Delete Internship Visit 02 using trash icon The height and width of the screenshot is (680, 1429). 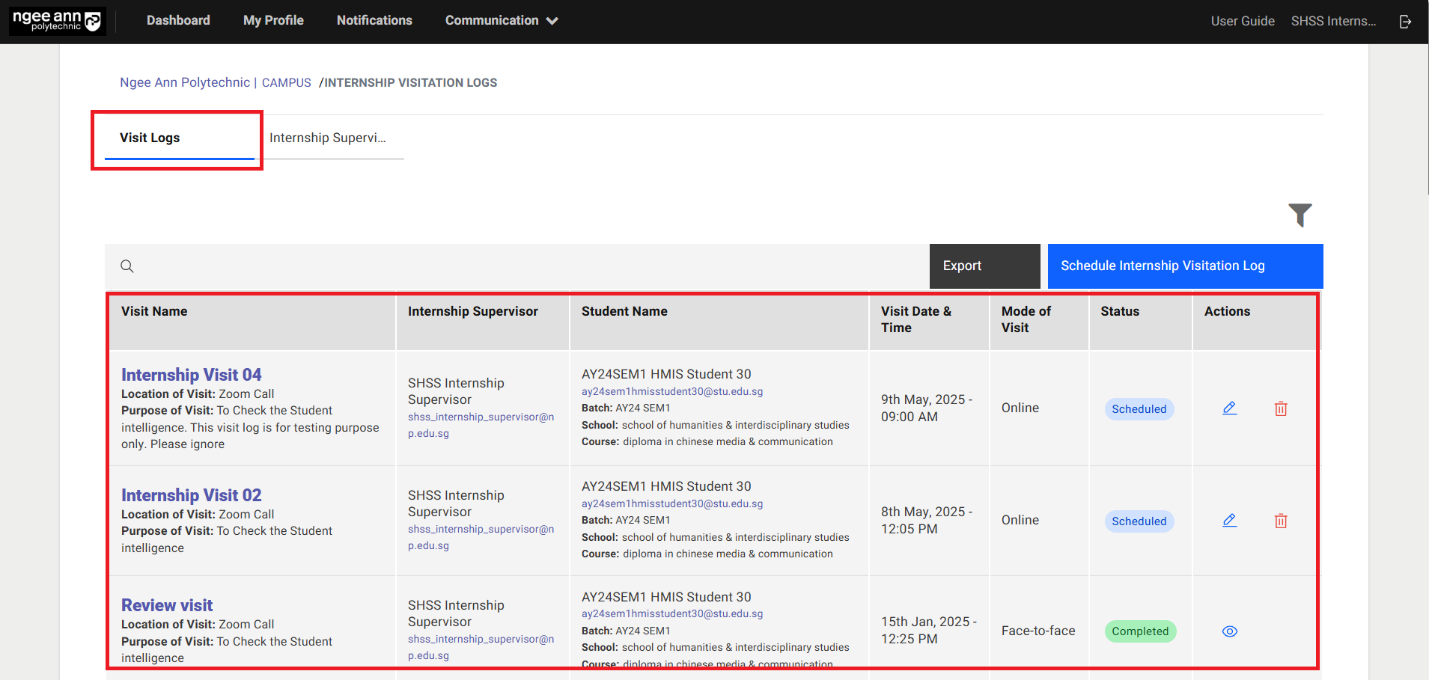1280,520
